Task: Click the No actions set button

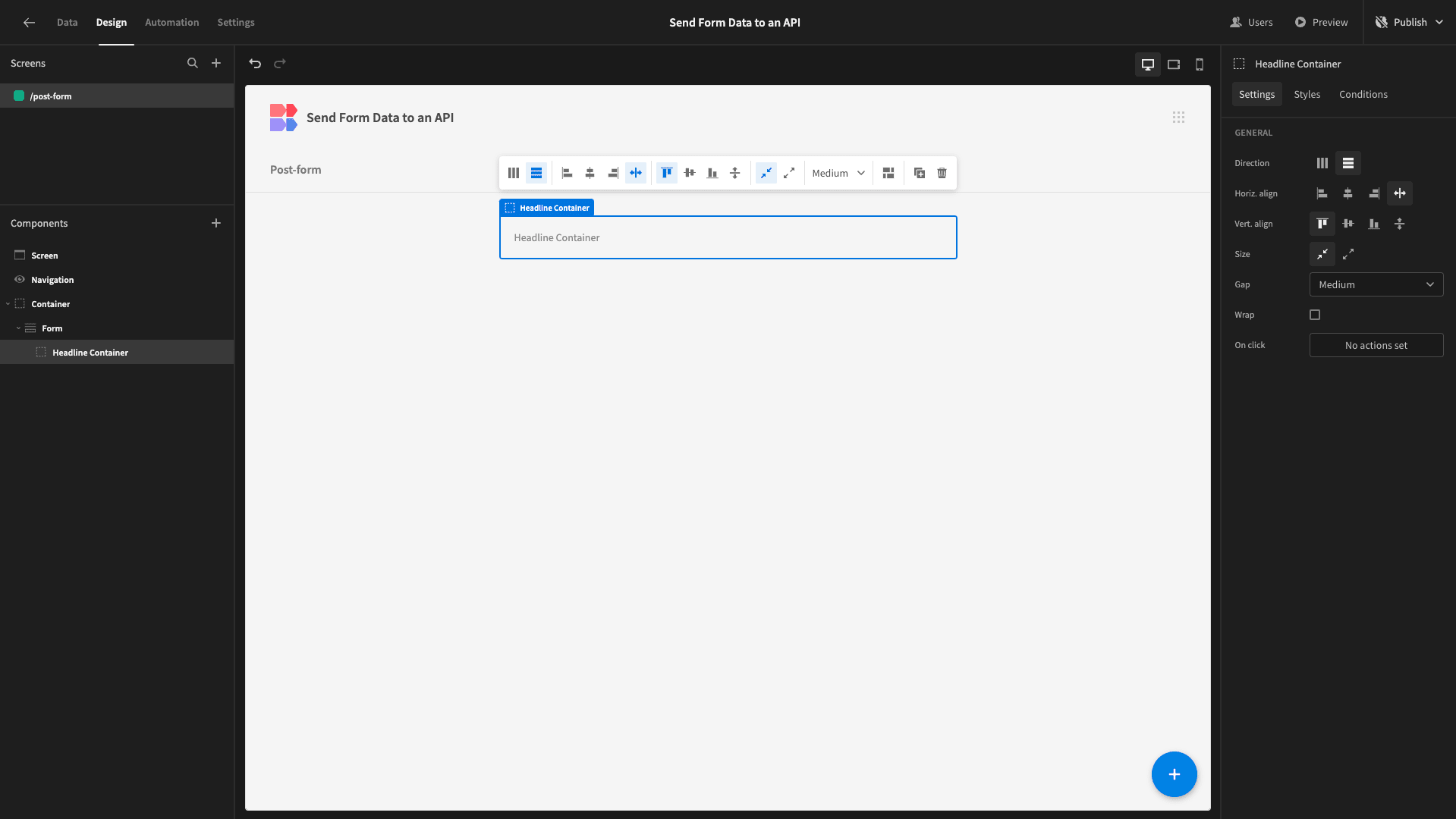Action: pos(1376,345)
